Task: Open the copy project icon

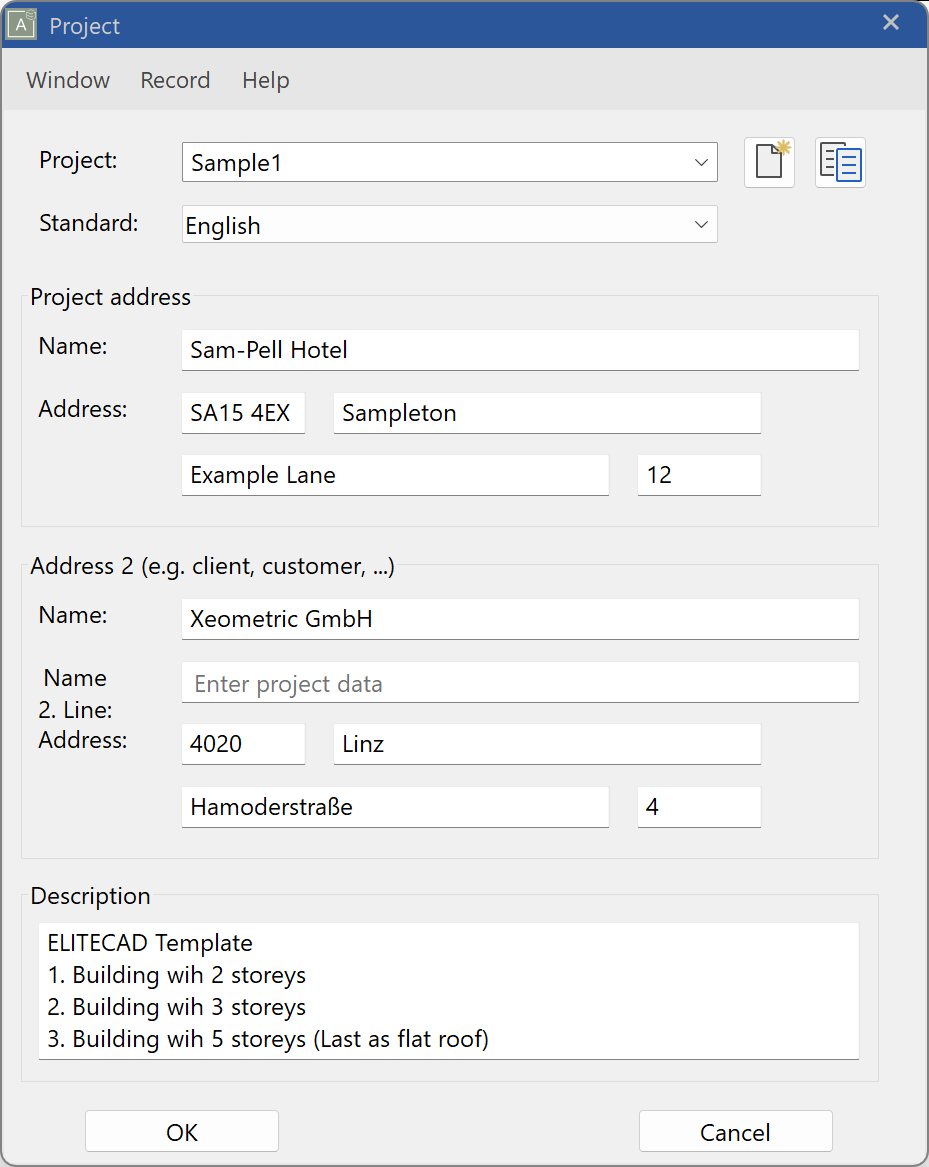Action: 839,162
